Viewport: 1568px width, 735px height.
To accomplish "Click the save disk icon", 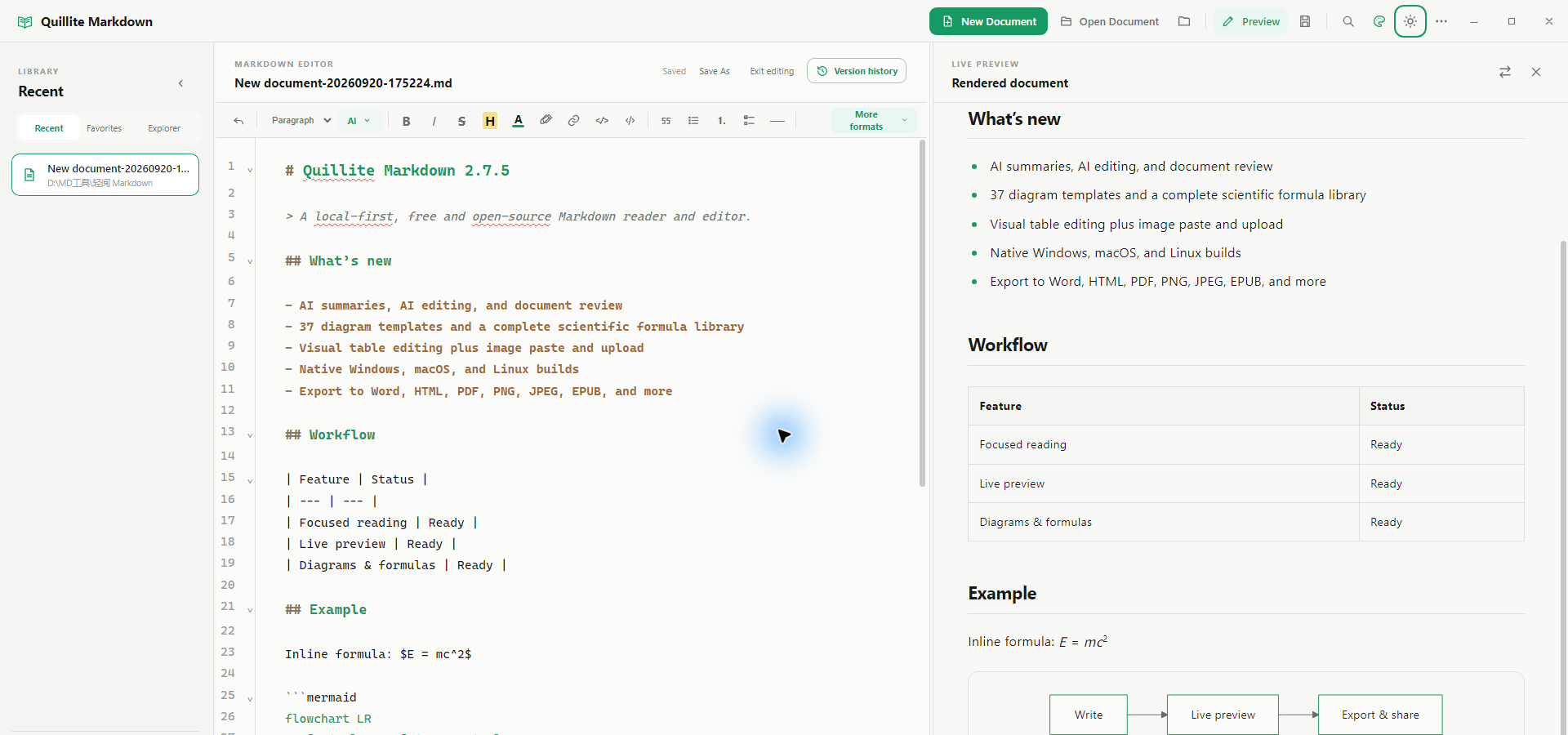I will (x=1305, y=21).
